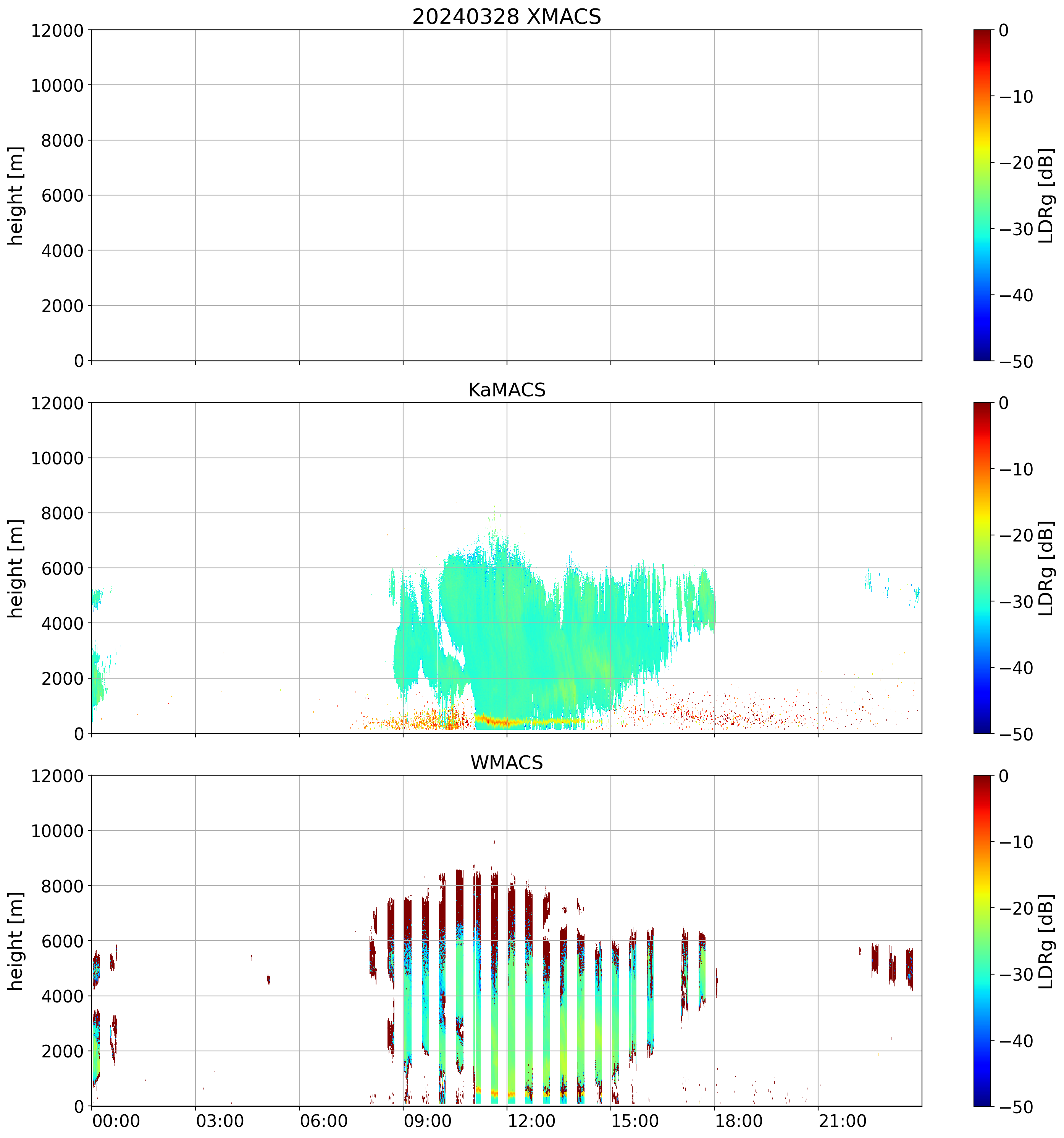Click the 09:00 time axis label
This screenshot has width=1064, height=1138.
tap(428, 1121)
